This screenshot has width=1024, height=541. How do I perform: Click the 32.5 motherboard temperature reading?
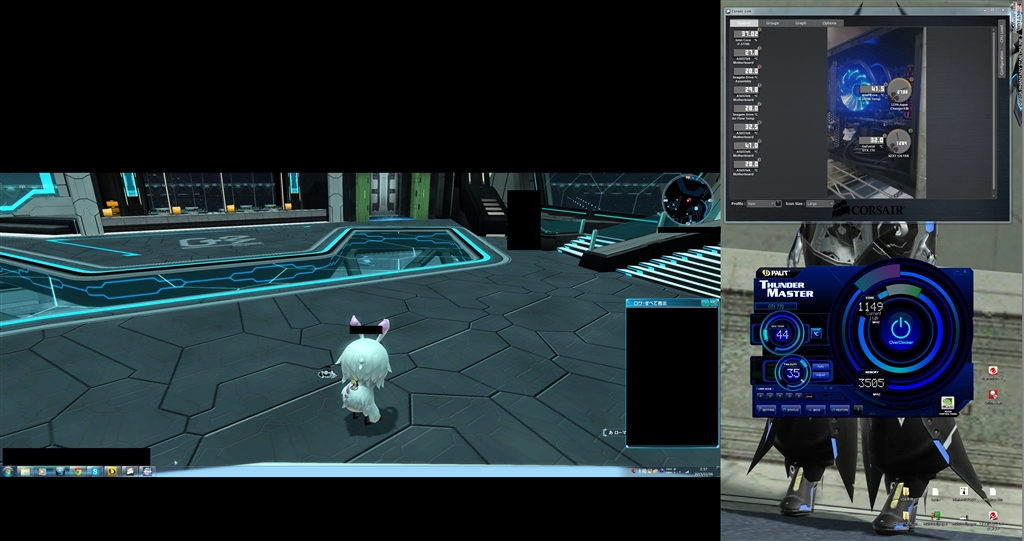coord(746,127)
